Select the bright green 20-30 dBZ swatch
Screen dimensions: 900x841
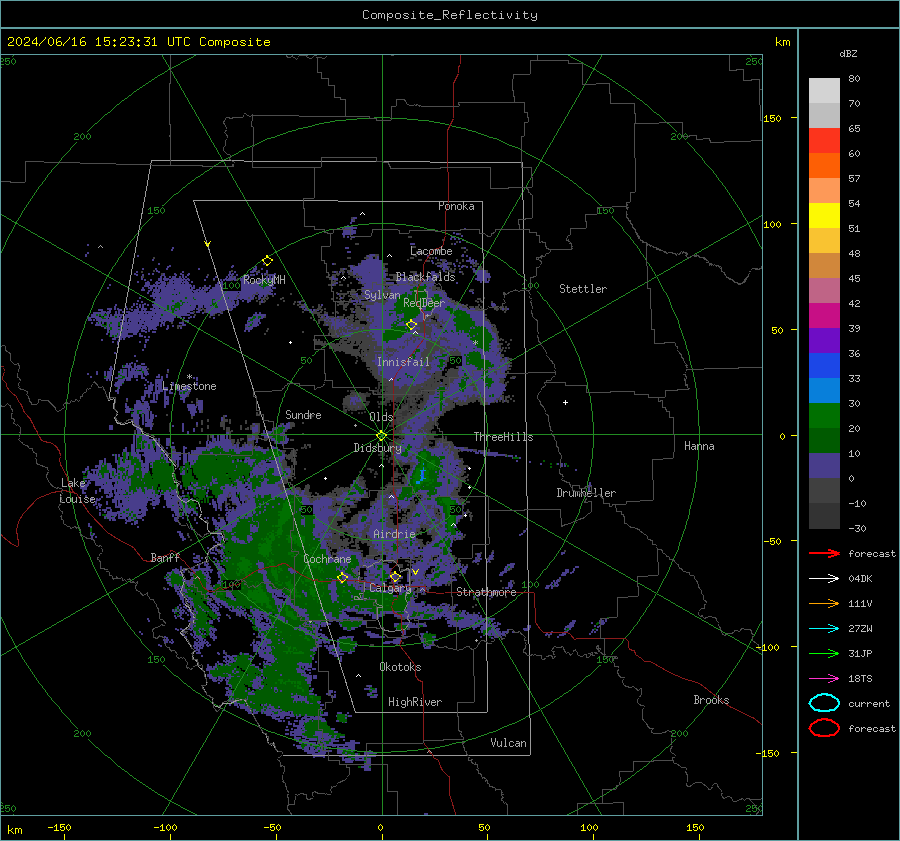click(x=824, y=416)
